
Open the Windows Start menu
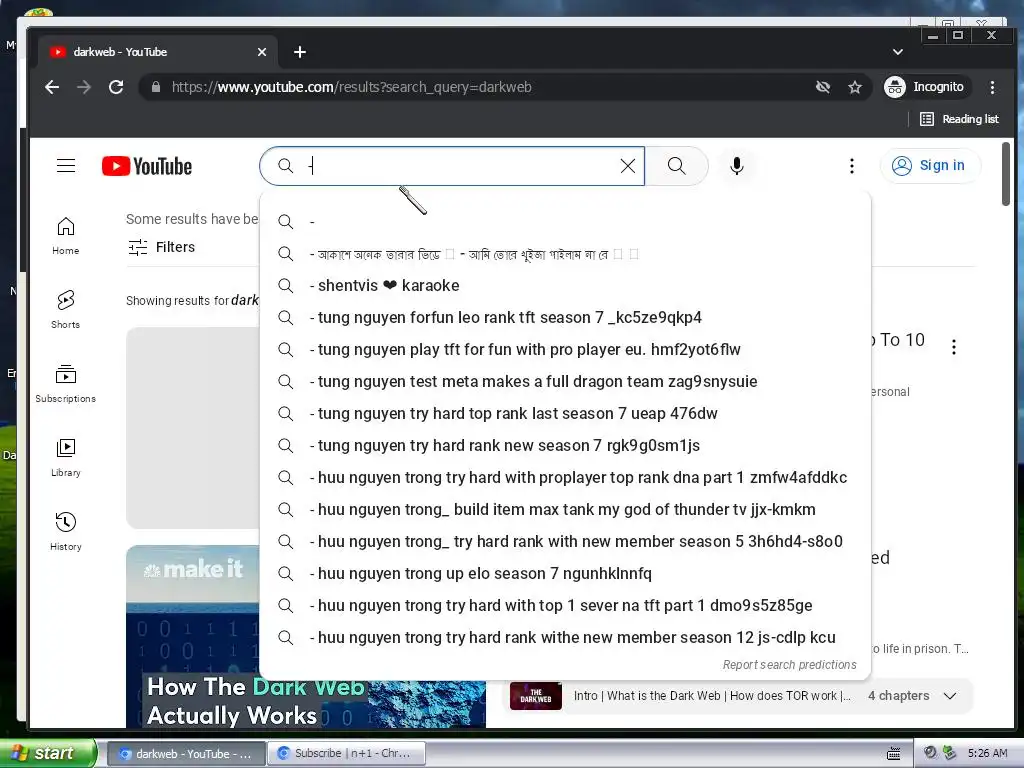(48, 753)
